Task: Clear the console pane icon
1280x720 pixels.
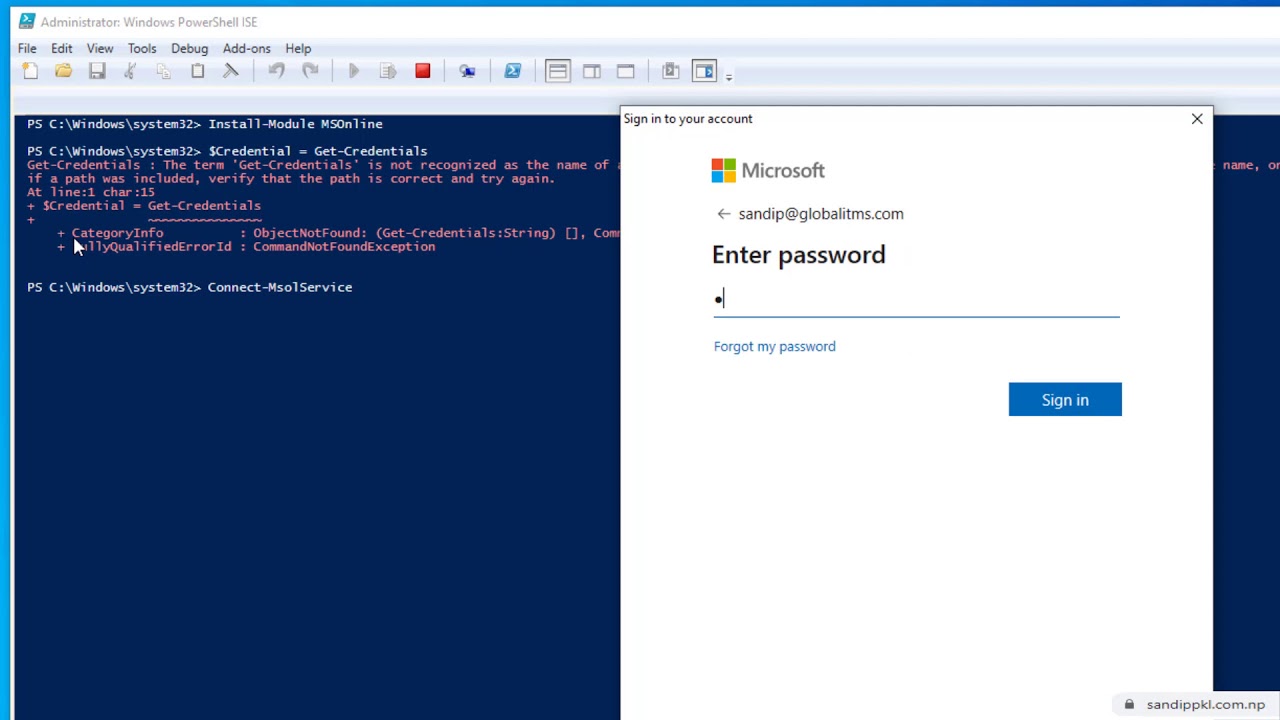Action: (231, 71)
